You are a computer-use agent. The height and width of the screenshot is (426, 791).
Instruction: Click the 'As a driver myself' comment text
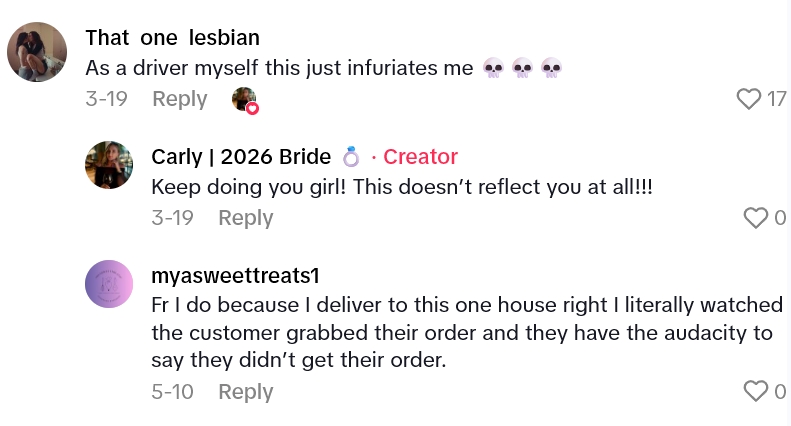pyautogui.click(x=278, y=68)
